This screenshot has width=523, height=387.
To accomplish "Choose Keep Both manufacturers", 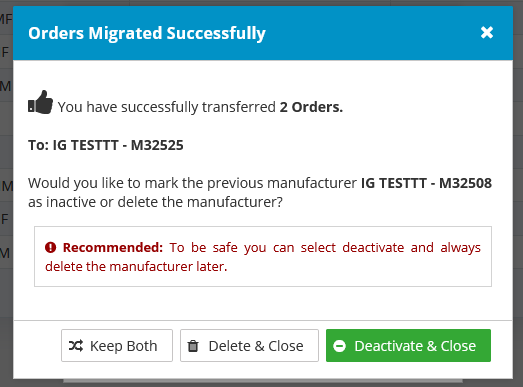I will pyautogui.click(x=117, y=346).
